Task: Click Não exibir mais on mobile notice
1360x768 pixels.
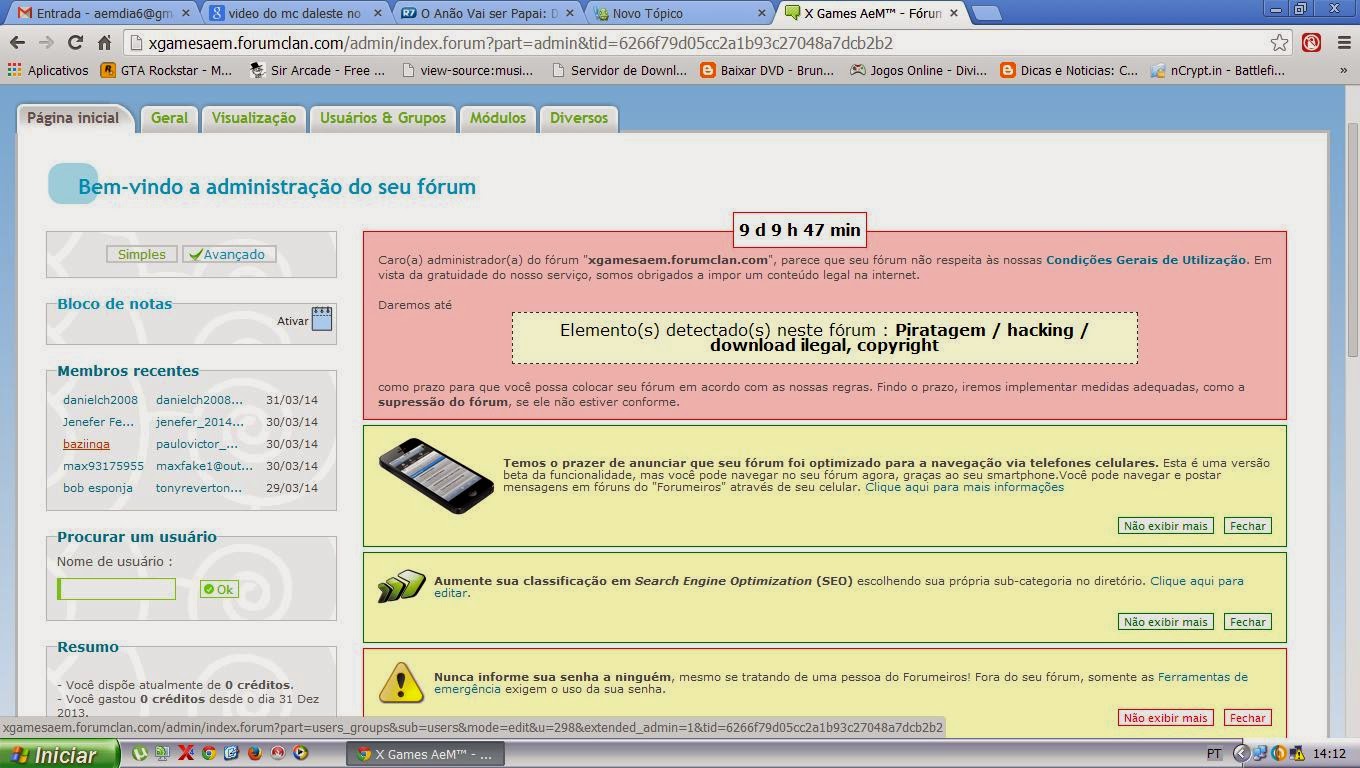Action: point(1166,526)
